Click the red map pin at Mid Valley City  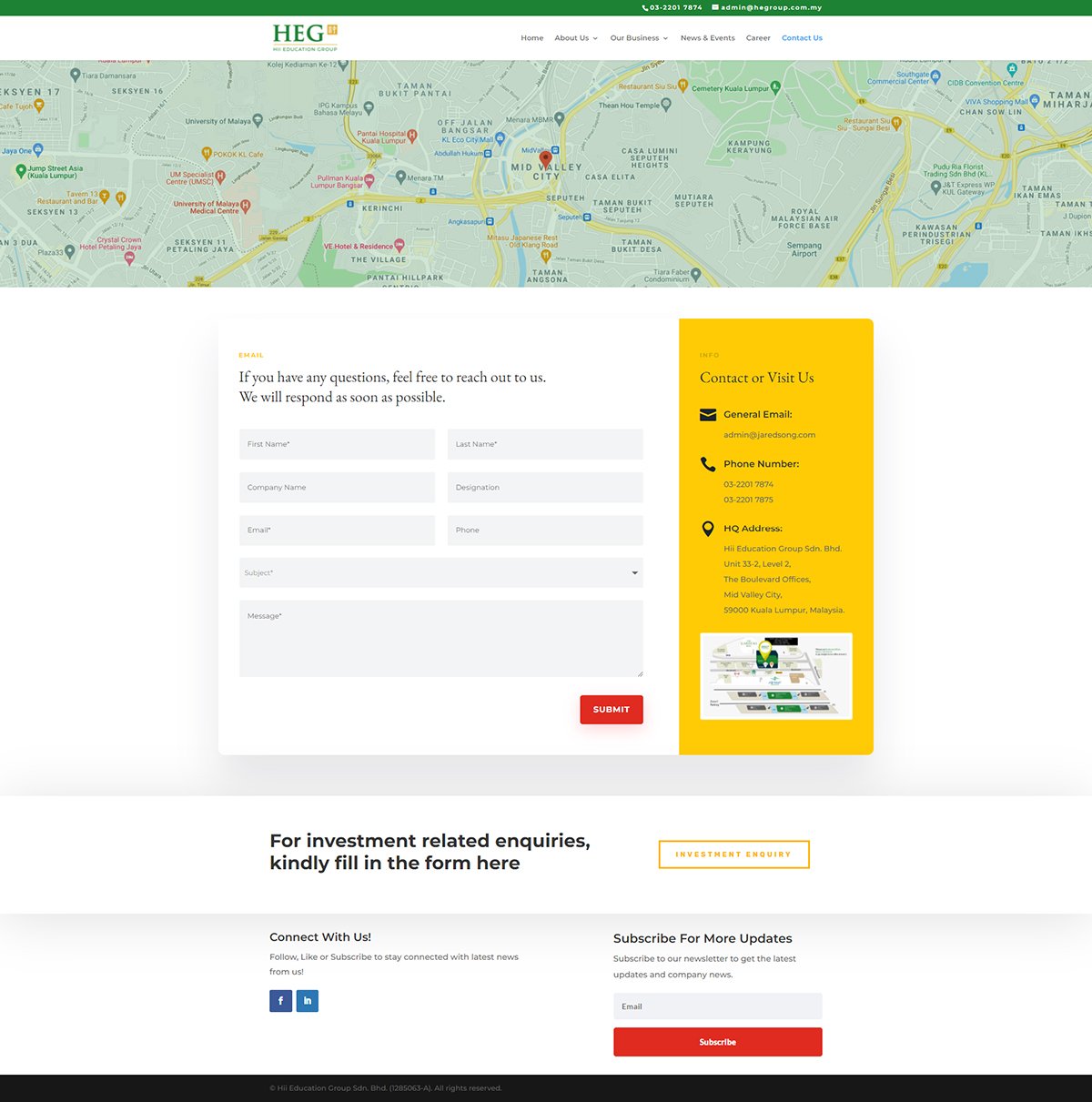coord(545,159)
